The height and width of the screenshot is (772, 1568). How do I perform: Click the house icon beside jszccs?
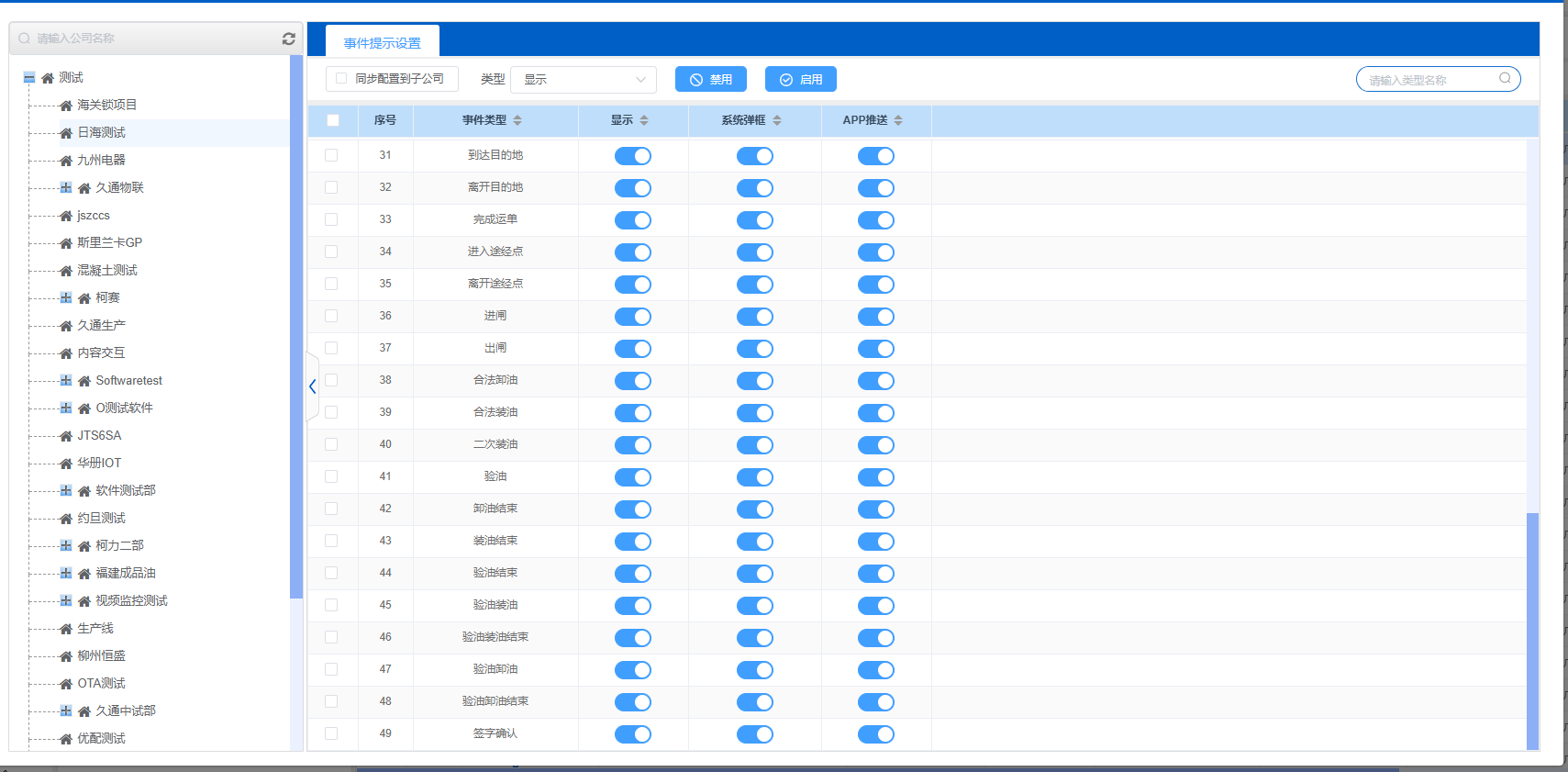coord(66,216)
